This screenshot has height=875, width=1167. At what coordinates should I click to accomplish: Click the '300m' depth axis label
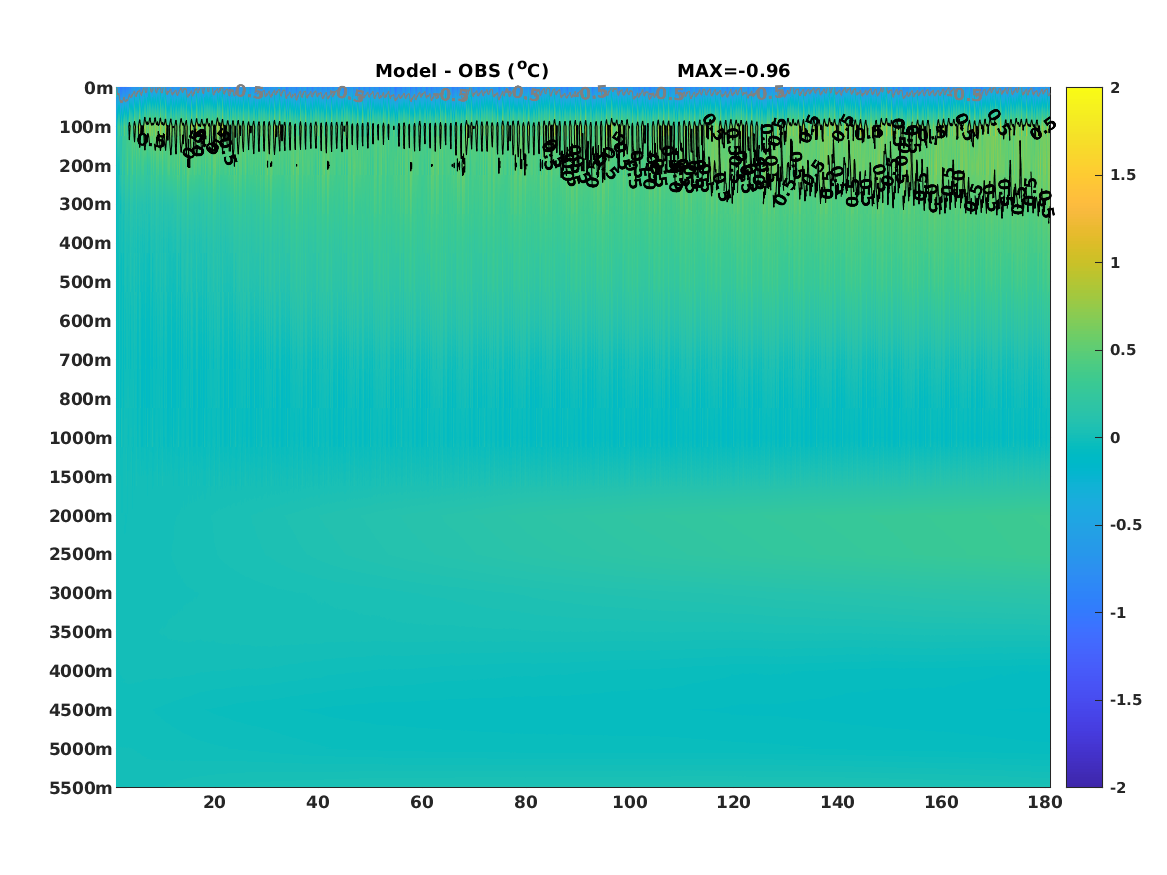coord(86,205)
